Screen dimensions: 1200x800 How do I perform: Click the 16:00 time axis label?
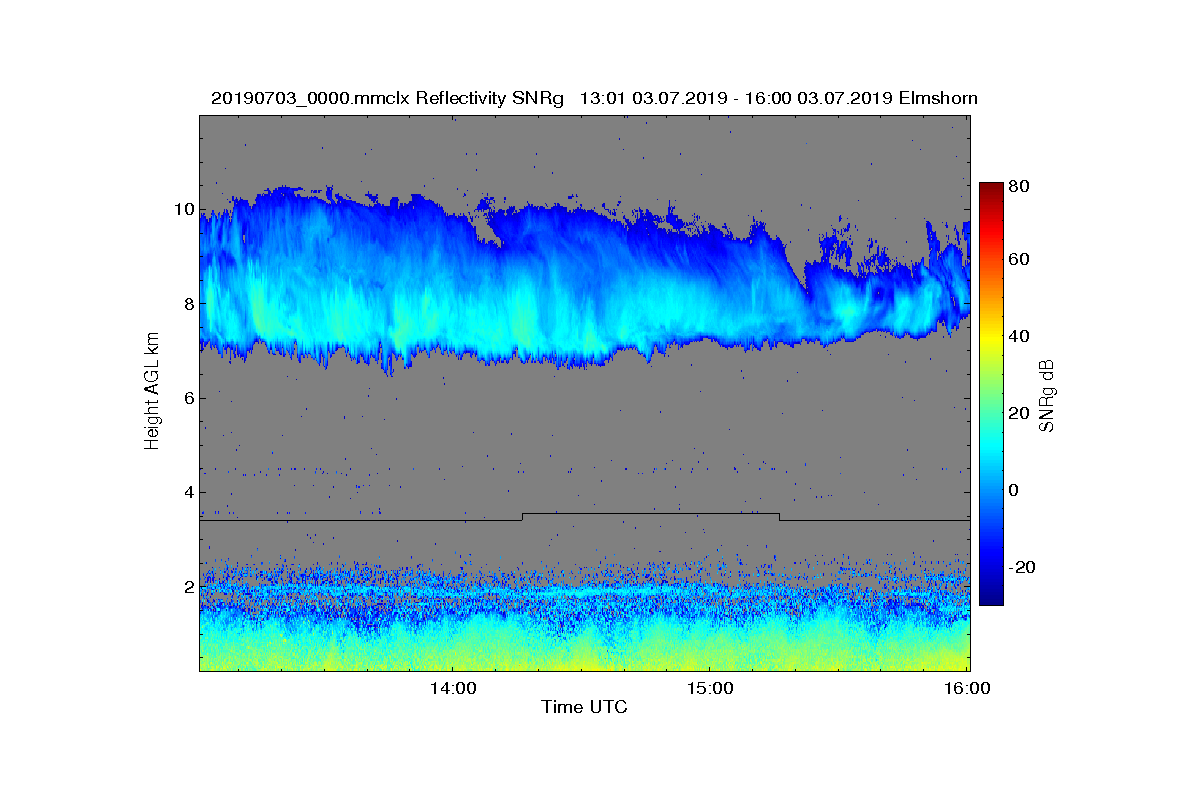[967, 688]
